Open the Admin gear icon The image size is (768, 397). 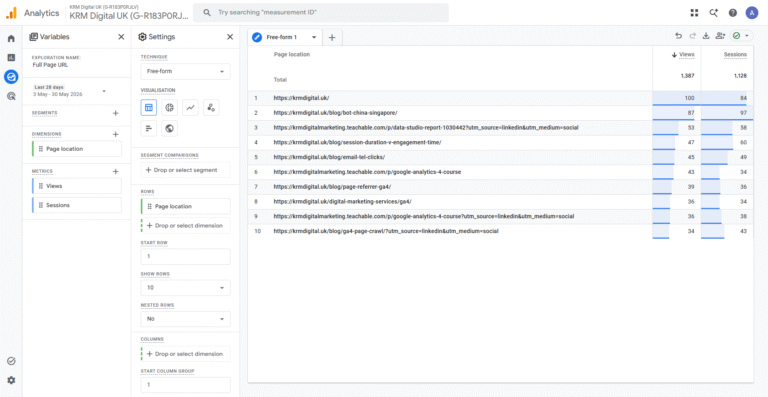tap(11, 380)
